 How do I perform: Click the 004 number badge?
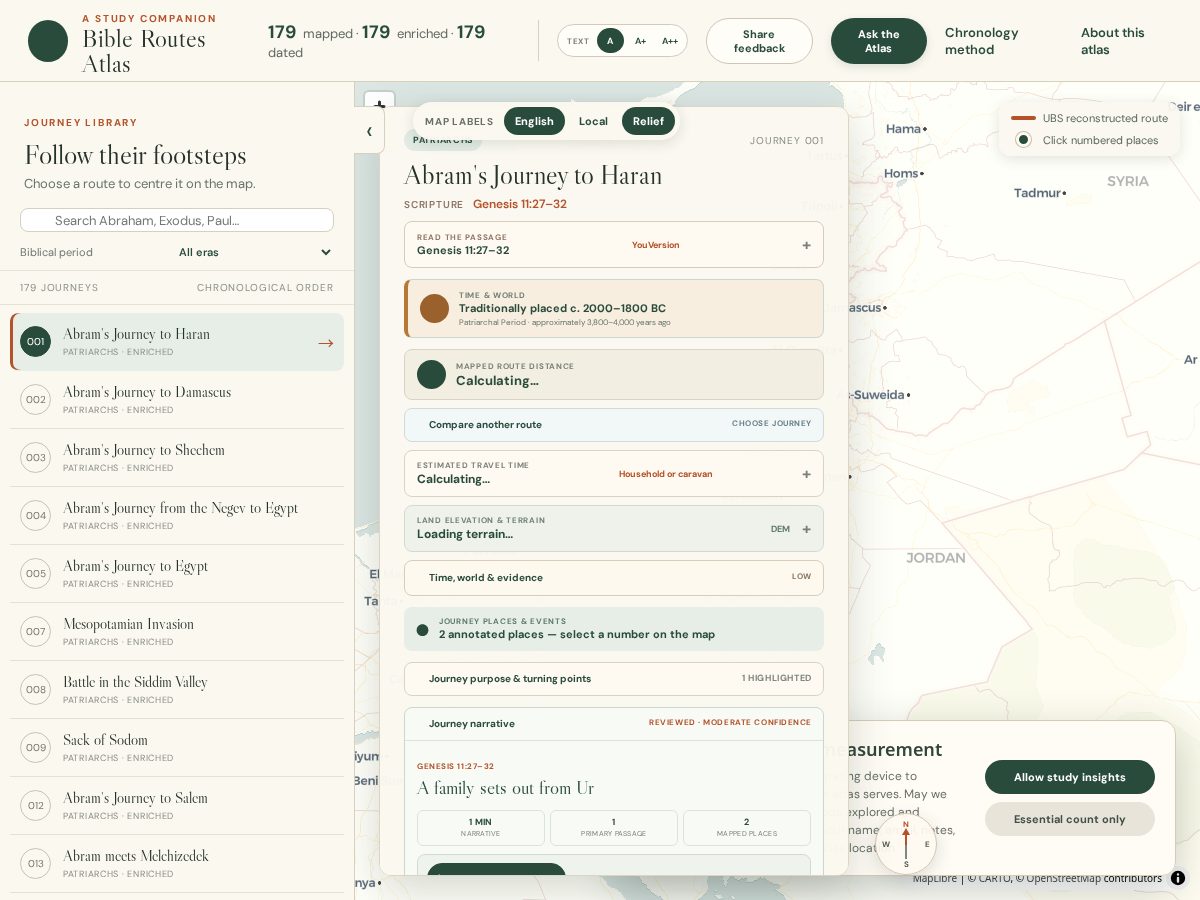pos(36,516)
